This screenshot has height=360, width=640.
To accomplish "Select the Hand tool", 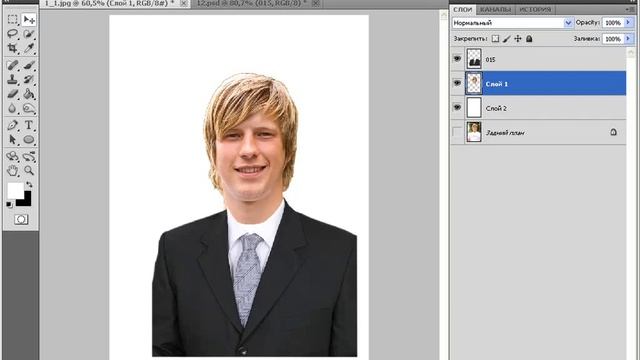I will [x=13, y=171].
